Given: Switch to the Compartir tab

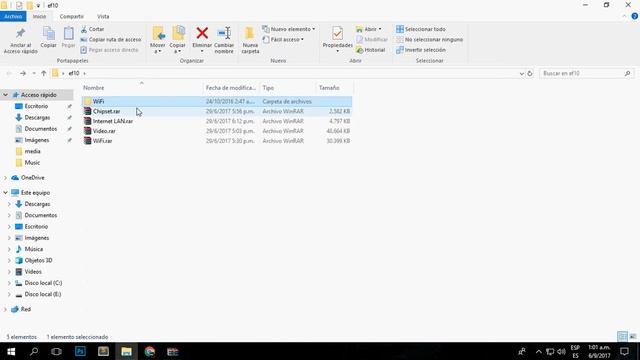Looking at the screenshot, I should [x=71, y=16].
